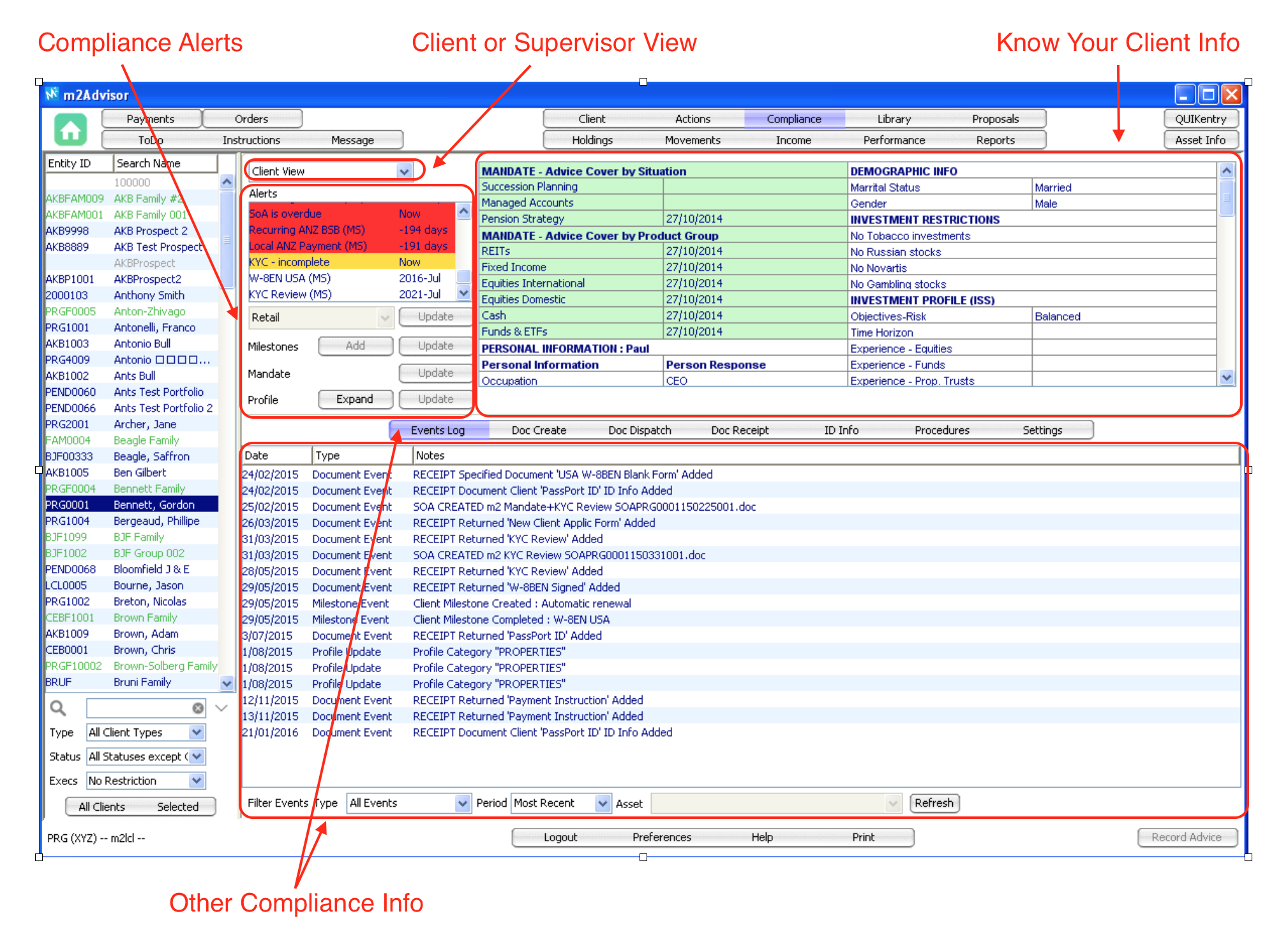The image size is (1288, 946).
Task: Toggle the Selected clients button
Action: 177,807
